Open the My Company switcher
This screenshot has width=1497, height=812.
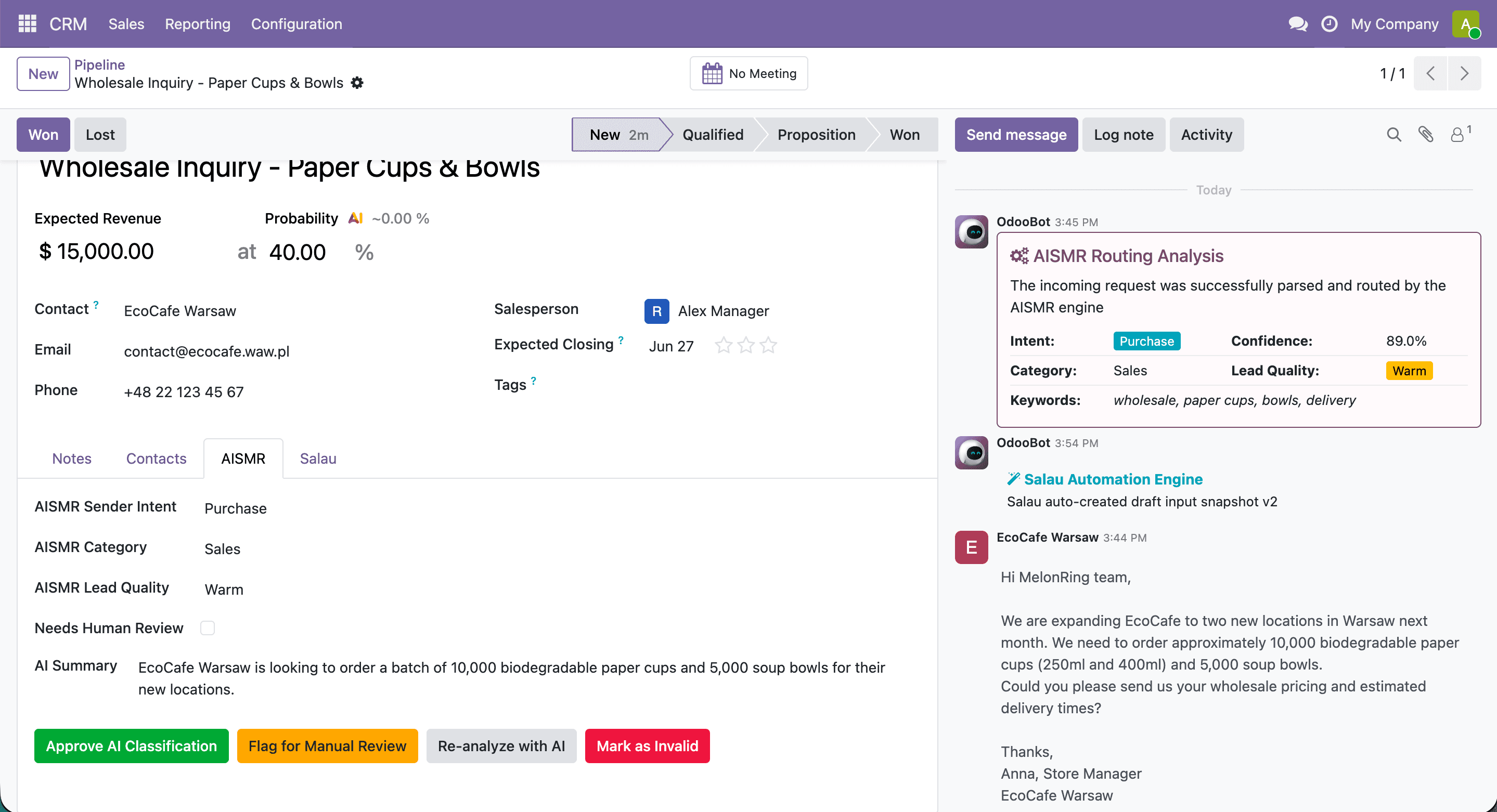pos(1394,24)
